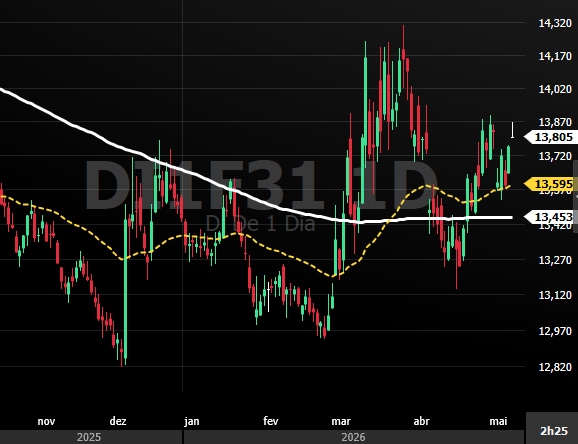This screenshot has width=578, height=444.
Task: Click the dez month label on time axis
Action: pos(118,421)
